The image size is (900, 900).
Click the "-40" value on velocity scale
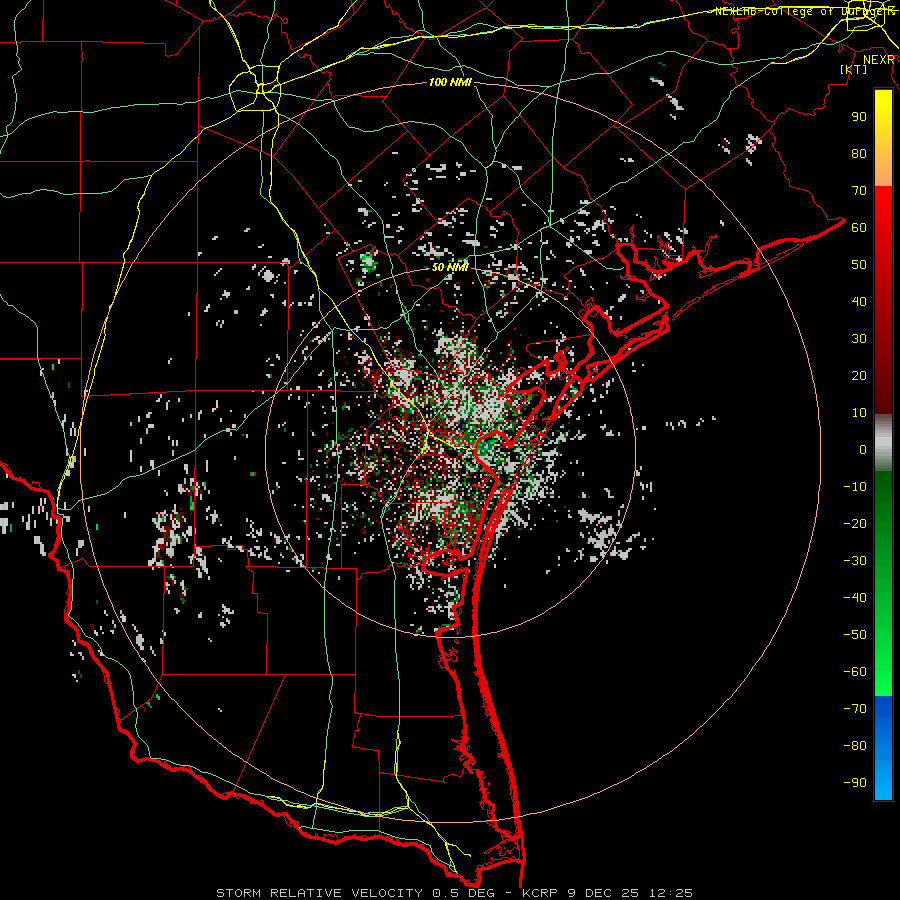(855, 598)
